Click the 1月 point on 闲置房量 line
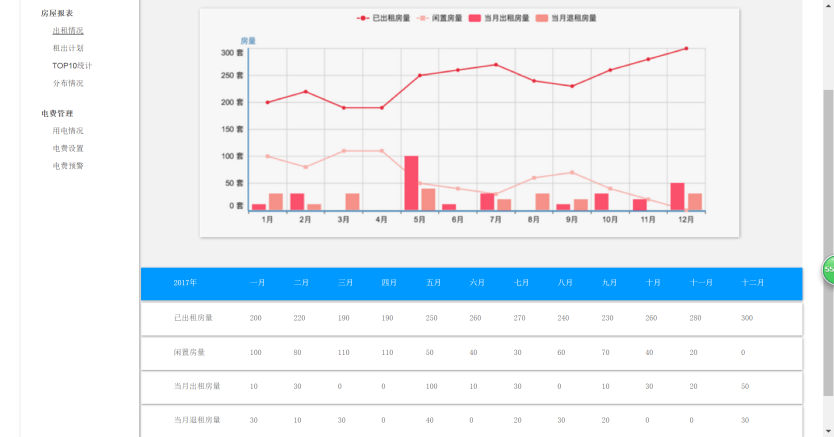 click(268, 156)
